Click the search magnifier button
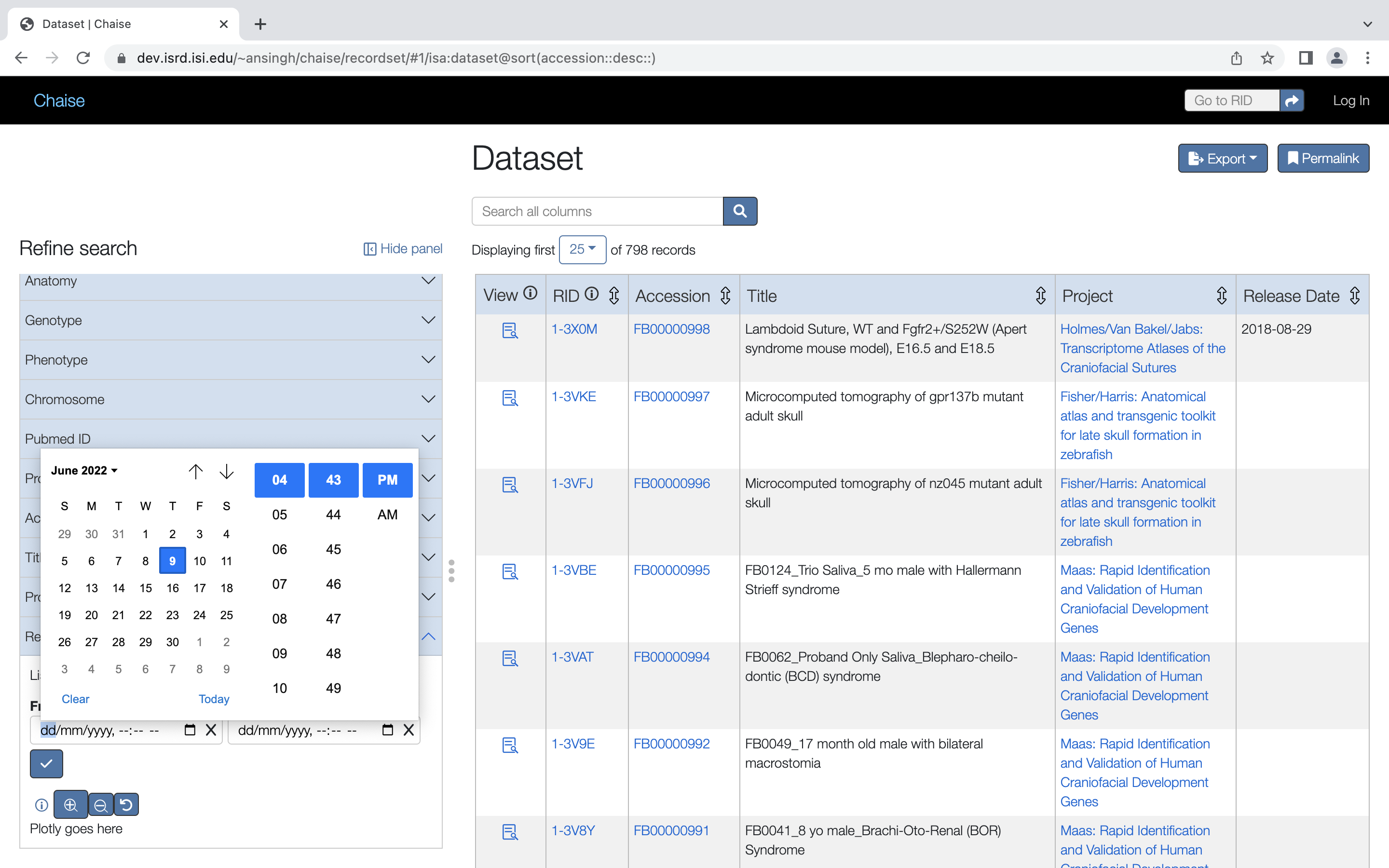The width and height of the screenshot is (1389, 868). tap(740, 211)
